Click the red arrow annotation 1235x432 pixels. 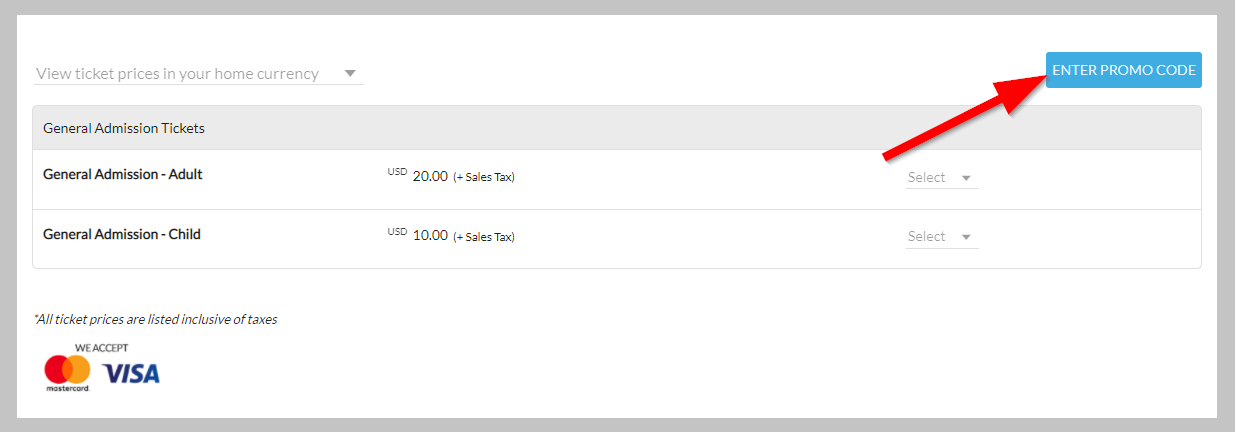tap(964, 108)
